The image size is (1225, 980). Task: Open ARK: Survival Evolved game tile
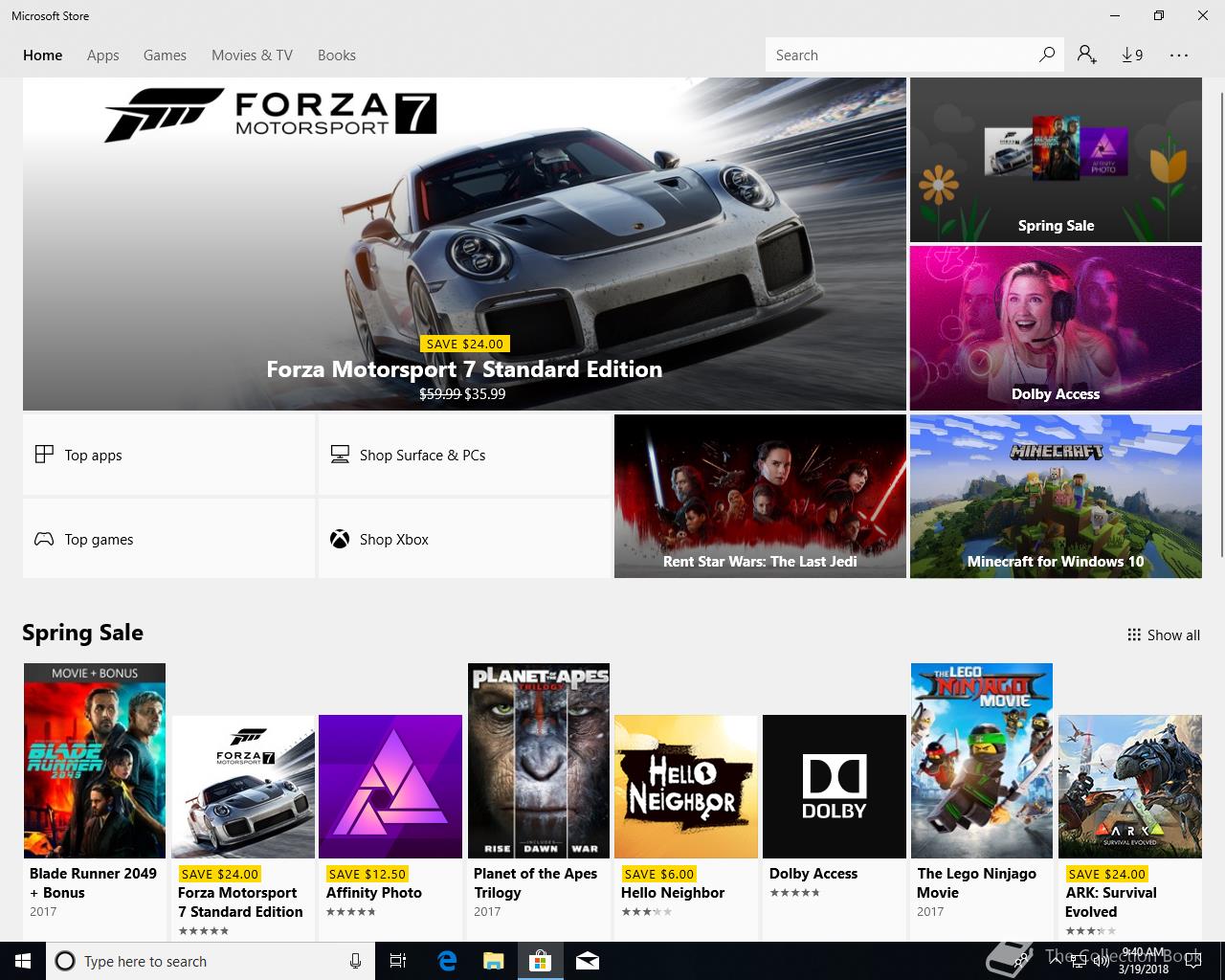[x=1130, y=787]
